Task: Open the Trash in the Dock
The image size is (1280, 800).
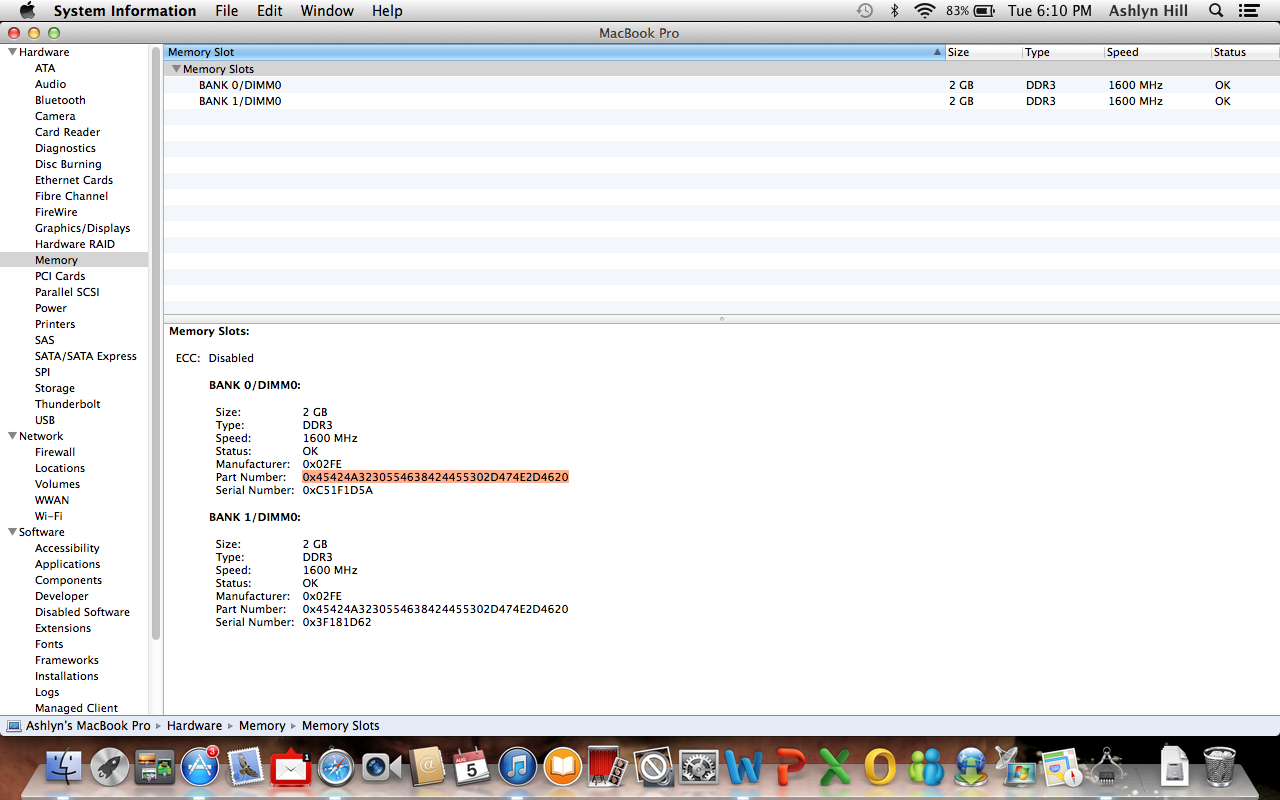Action: pyautogui.click(x=1219, y=767)
